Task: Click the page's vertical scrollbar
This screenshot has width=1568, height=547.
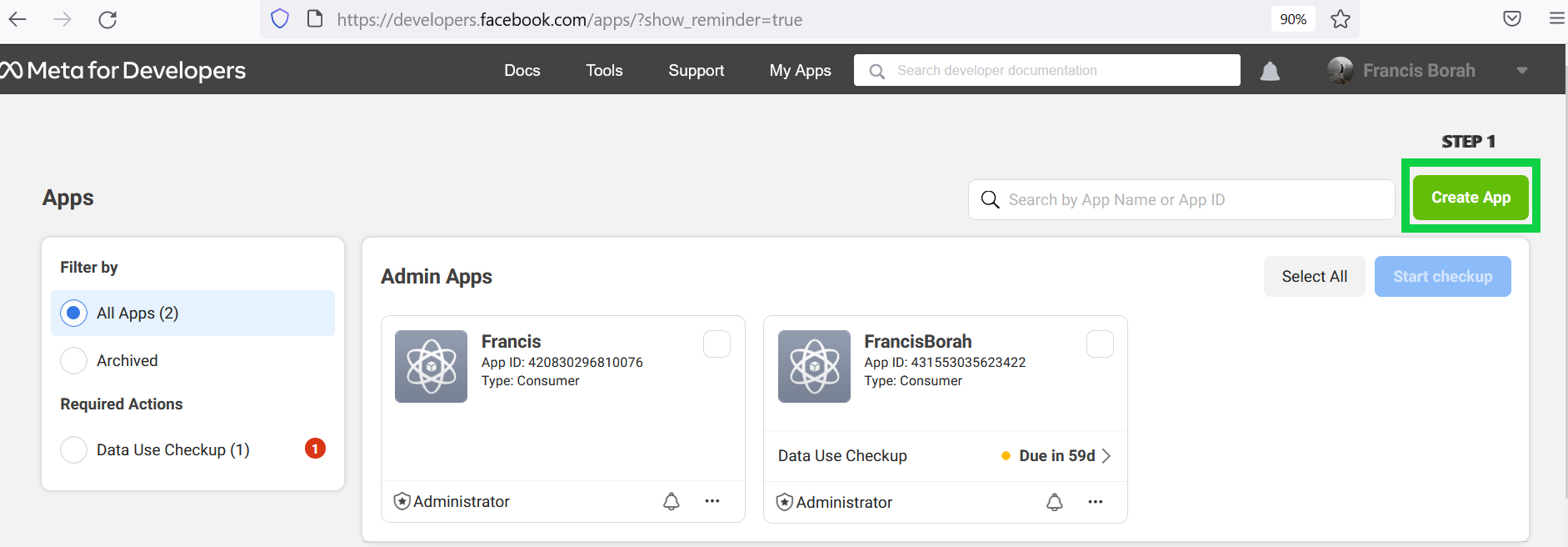Action: (1565, 284)
